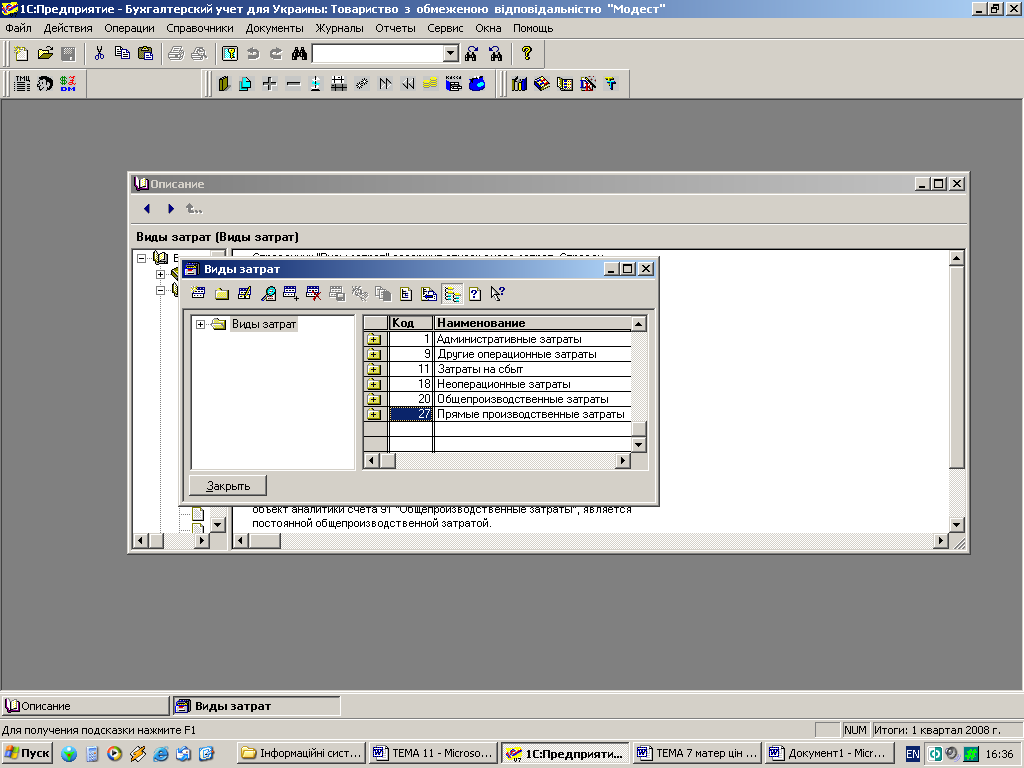This screenshot has height=768, width=1024.
Task: Open the Операции menu
Action: coord(129,28)
